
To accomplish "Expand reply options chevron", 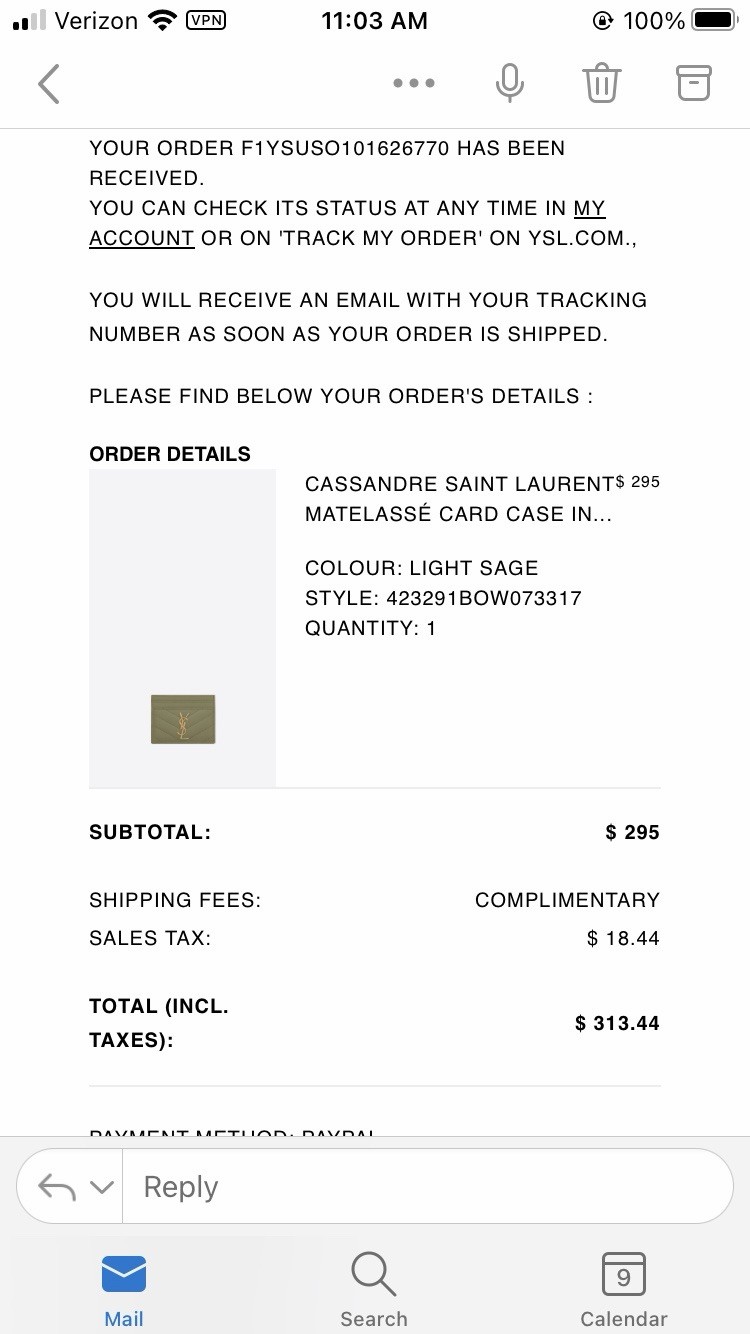I will [x=101, y=1188].
